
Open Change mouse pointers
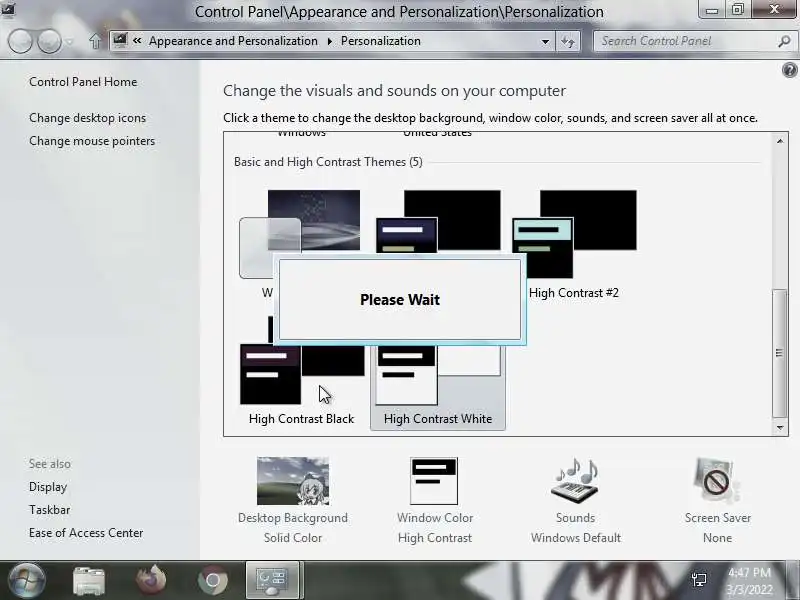[x=92, y=141]
